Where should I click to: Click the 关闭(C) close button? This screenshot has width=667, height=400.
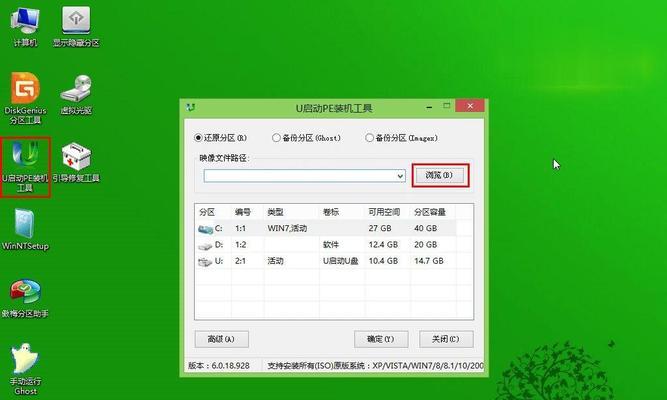point(446,339)
